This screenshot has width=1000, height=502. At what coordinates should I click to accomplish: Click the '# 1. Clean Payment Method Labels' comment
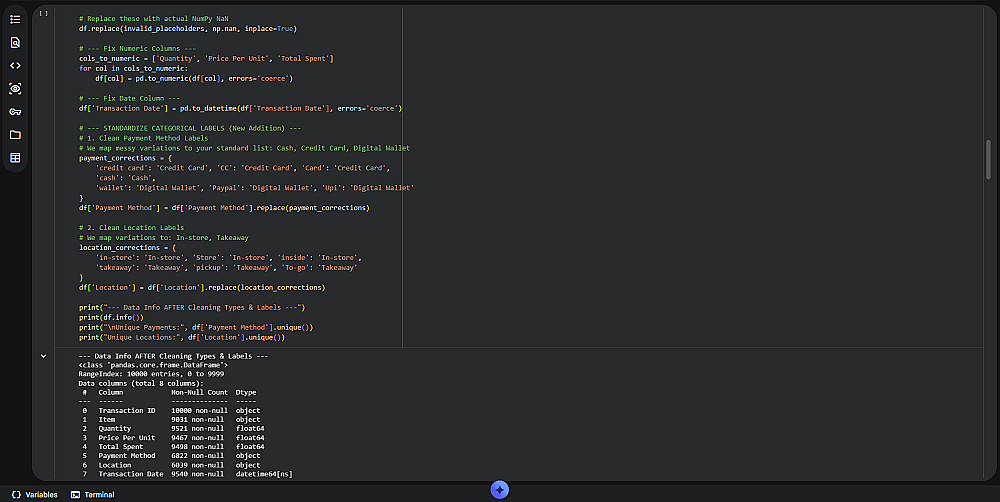[143, 138]
